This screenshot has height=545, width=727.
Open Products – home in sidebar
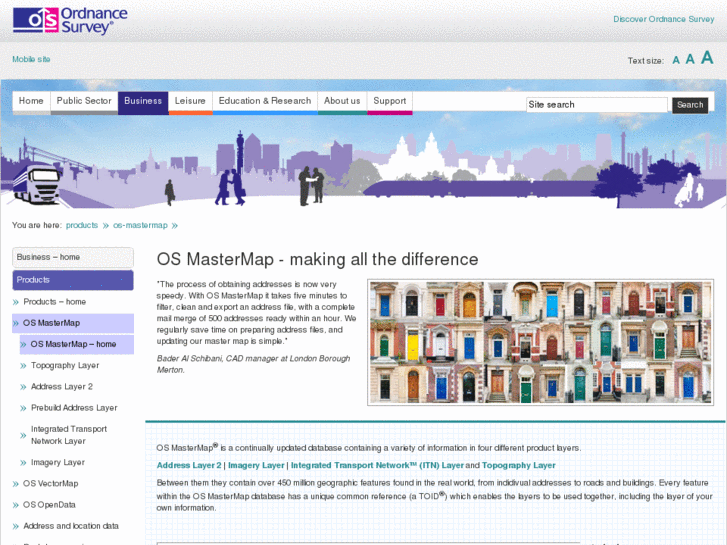[x=54, y=302]
